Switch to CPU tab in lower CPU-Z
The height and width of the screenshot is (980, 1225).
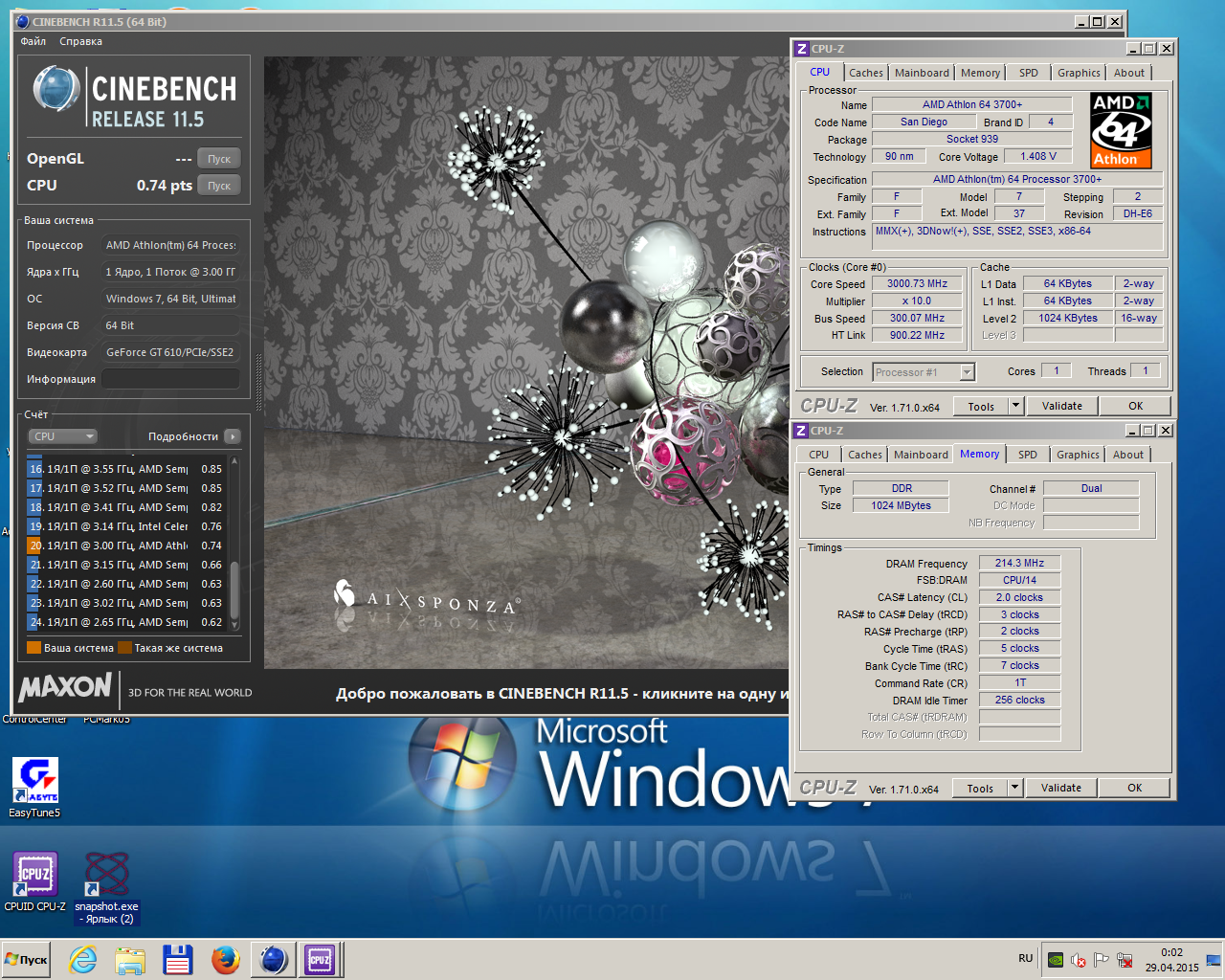[819, 455]
